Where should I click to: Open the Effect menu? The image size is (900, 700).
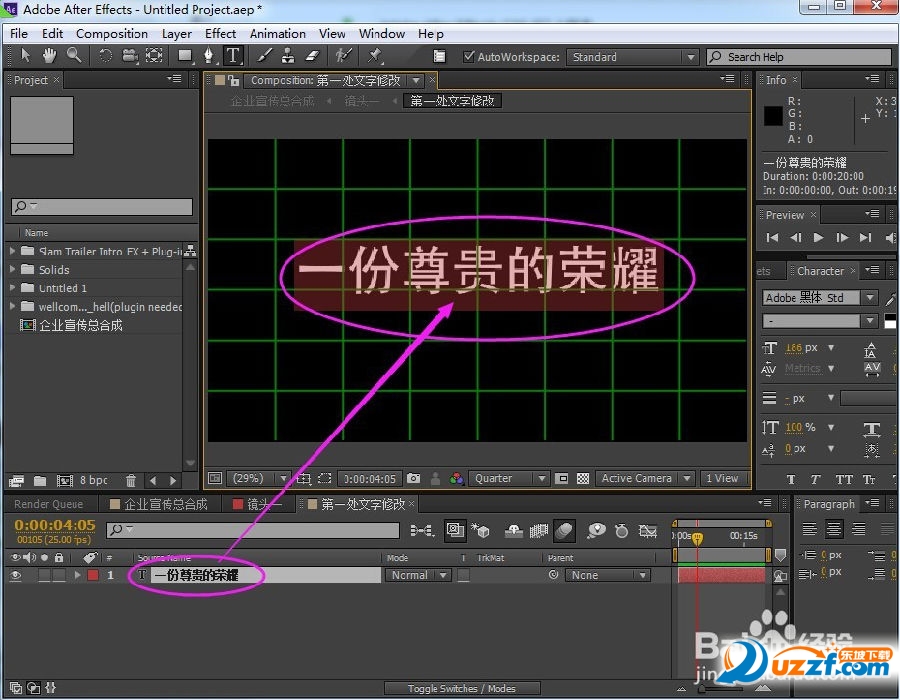[220, 34]
